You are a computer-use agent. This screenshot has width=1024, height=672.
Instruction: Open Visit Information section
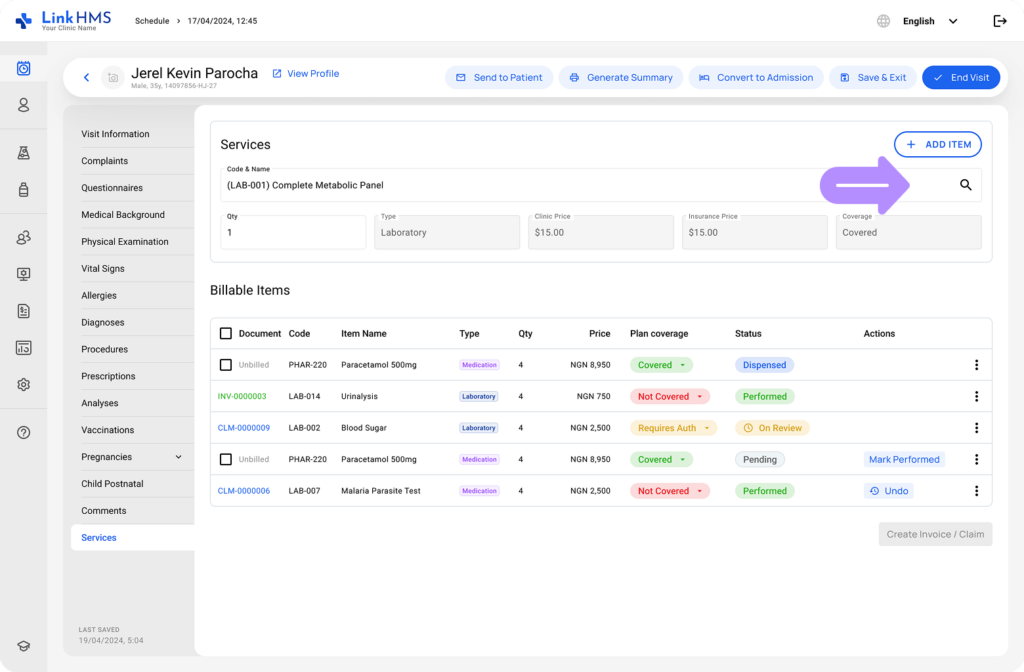click(x=131, y=134)
